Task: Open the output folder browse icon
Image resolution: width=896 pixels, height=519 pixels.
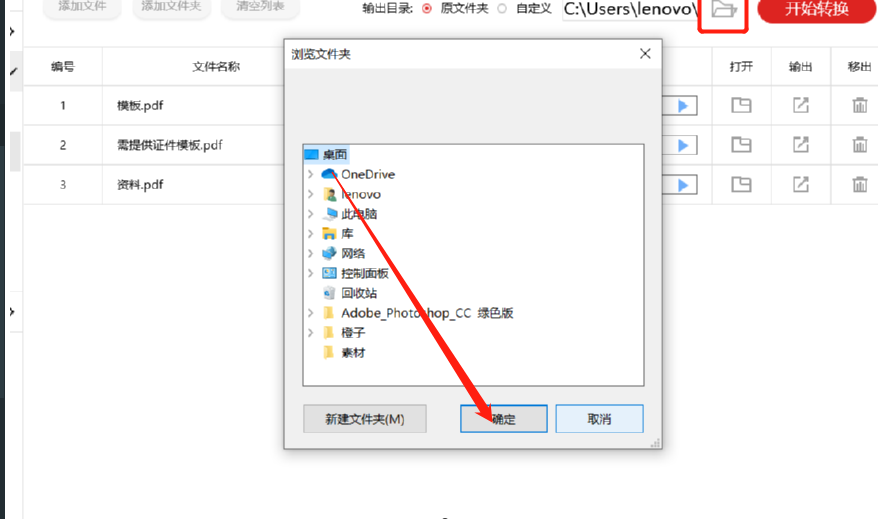Action: tap(723, 10)
